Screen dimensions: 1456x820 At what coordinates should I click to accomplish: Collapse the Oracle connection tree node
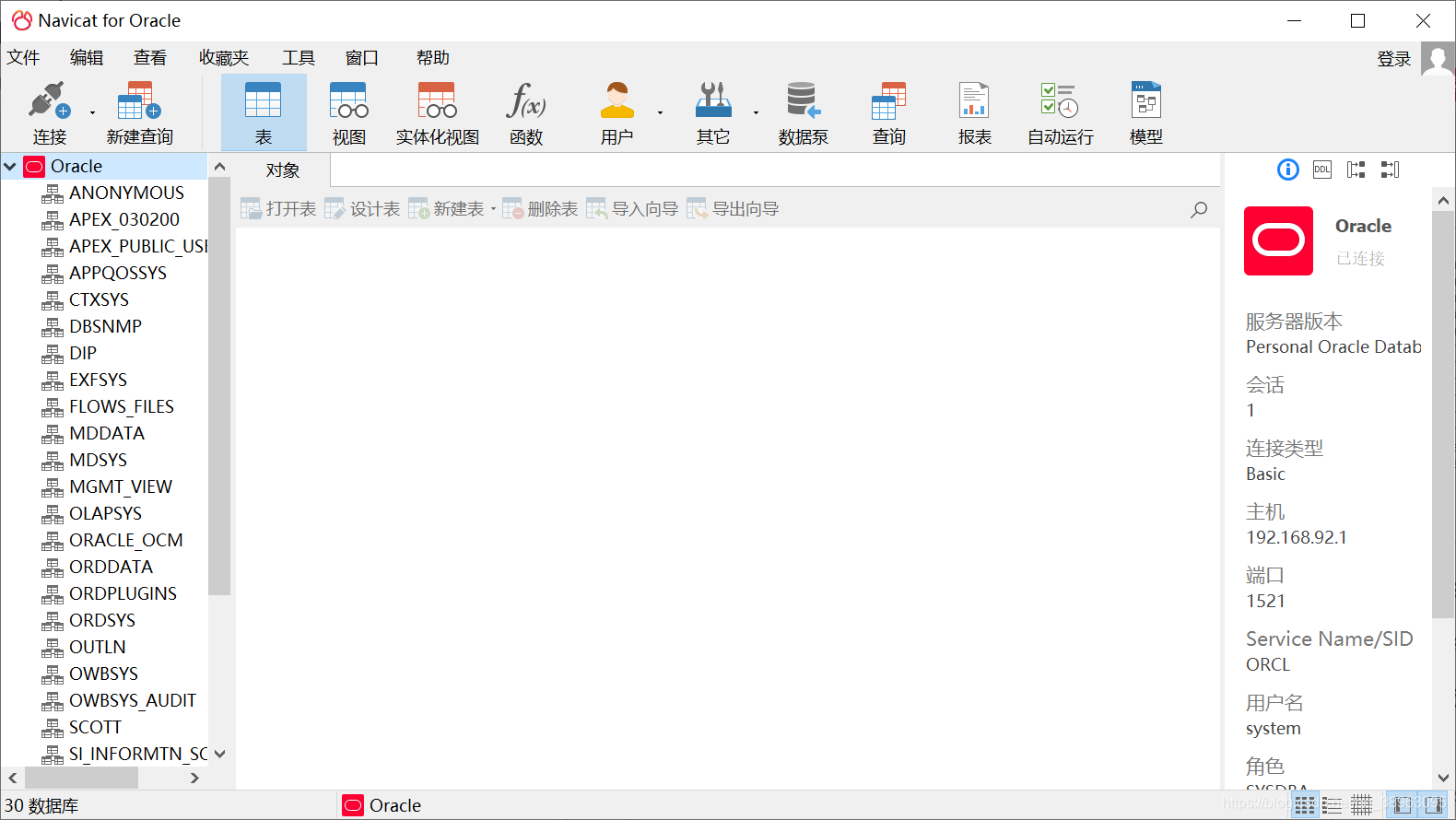point(10,167)
